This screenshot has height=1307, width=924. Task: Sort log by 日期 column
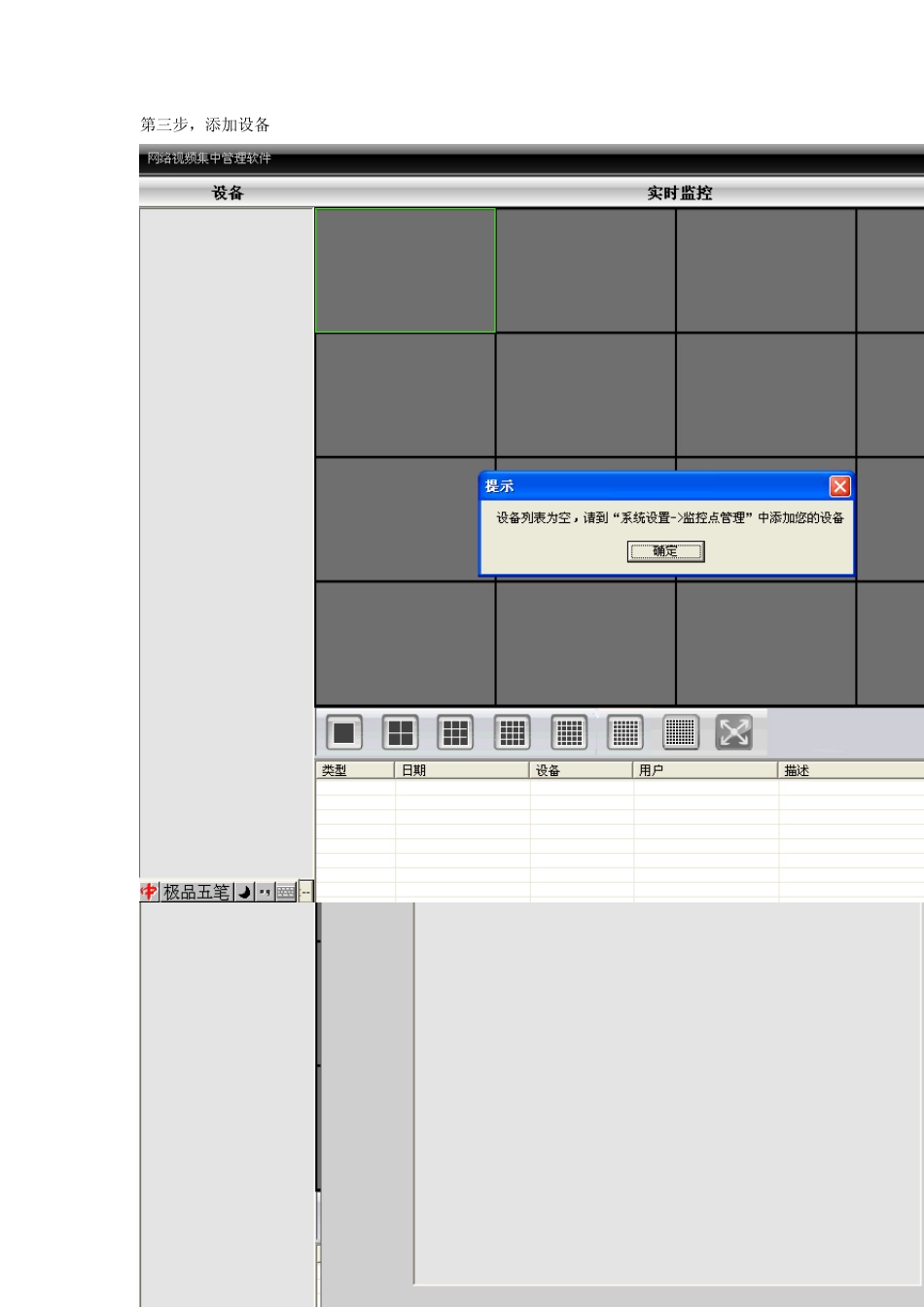click(462, 770)
